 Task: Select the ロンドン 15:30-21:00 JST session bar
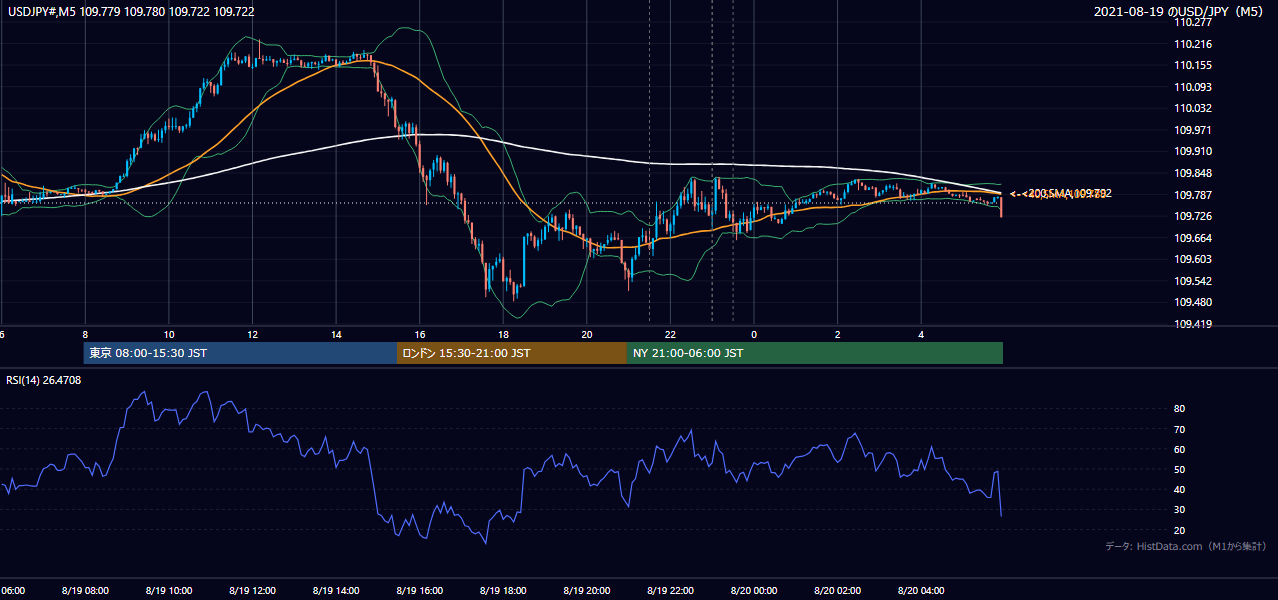(512, 353)
